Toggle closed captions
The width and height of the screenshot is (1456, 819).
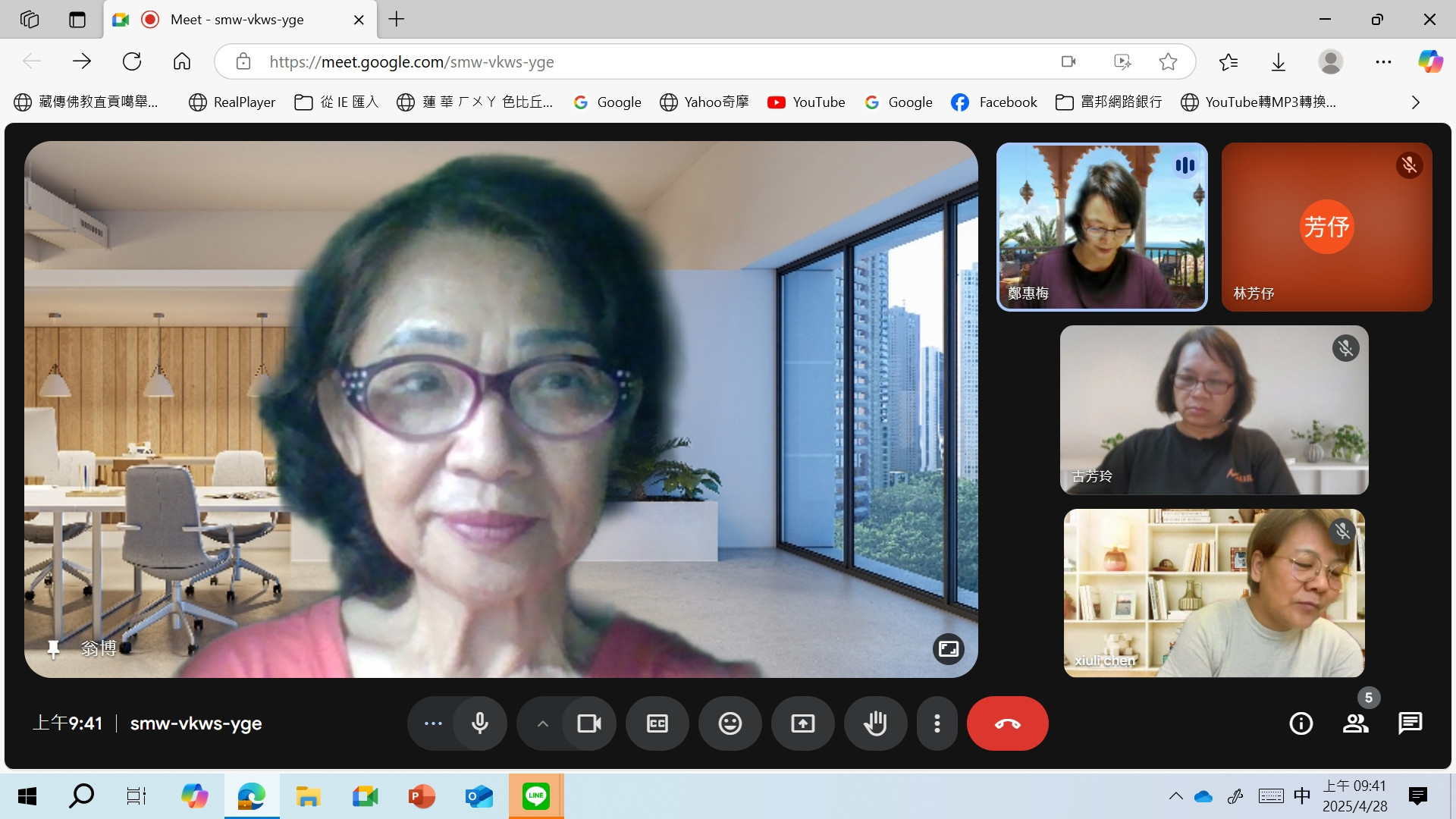coord(657,723)
